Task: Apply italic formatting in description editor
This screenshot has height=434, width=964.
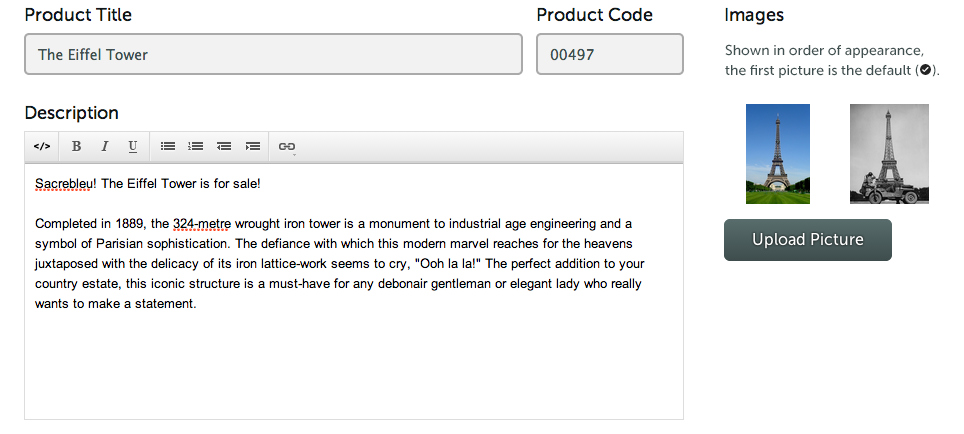Action: pyautogui.click(x=105, y=146)
